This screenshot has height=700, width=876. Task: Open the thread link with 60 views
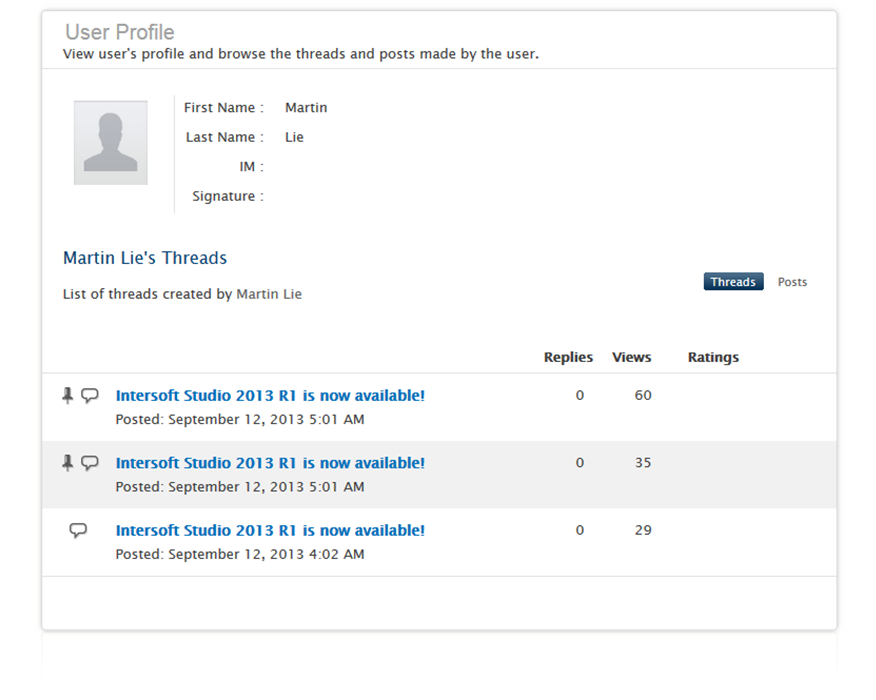tap(270, 396)
